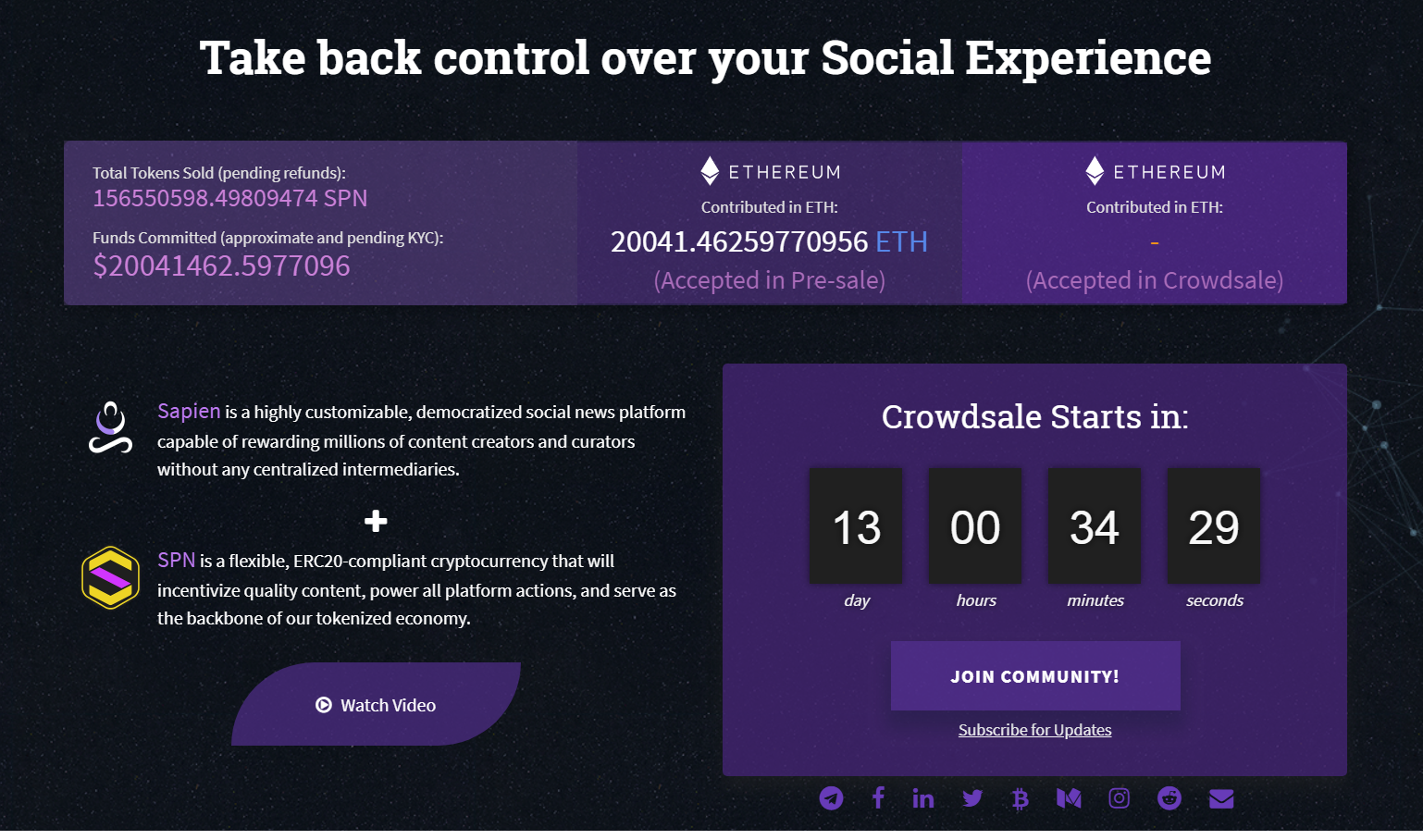This screenshot has height=840, width=1423.
Task: Click the Sapien meditating logo icon
Action: pos(110,428)
